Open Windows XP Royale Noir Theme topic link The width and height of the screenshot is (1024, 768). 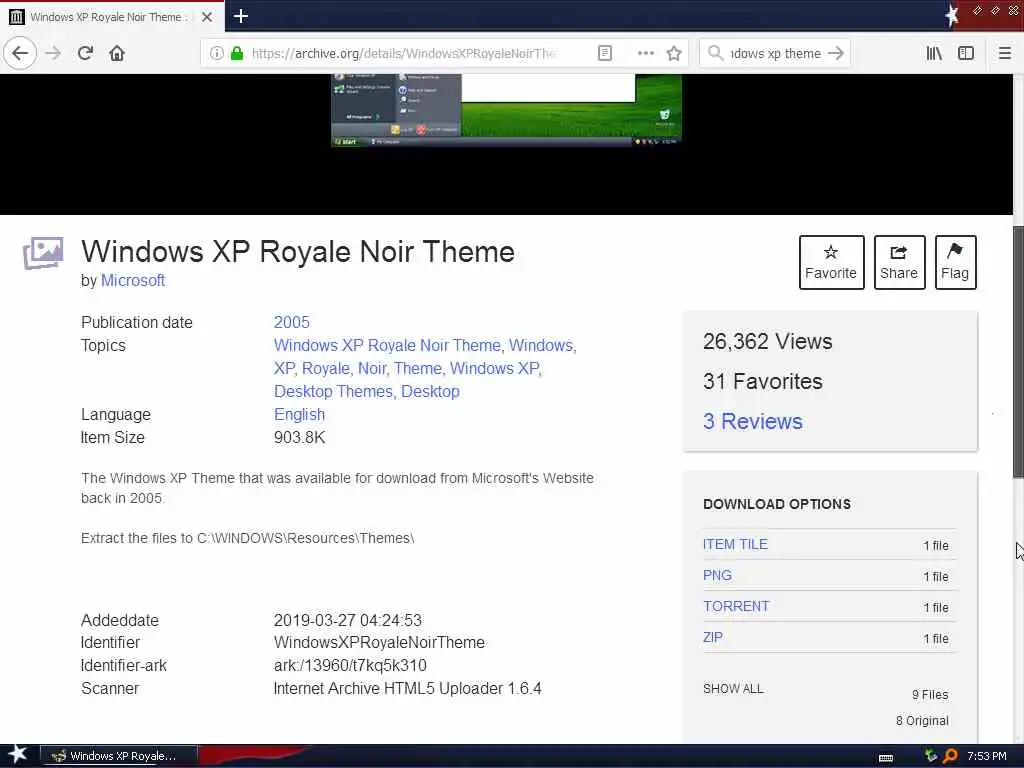[x=387, y=345]
